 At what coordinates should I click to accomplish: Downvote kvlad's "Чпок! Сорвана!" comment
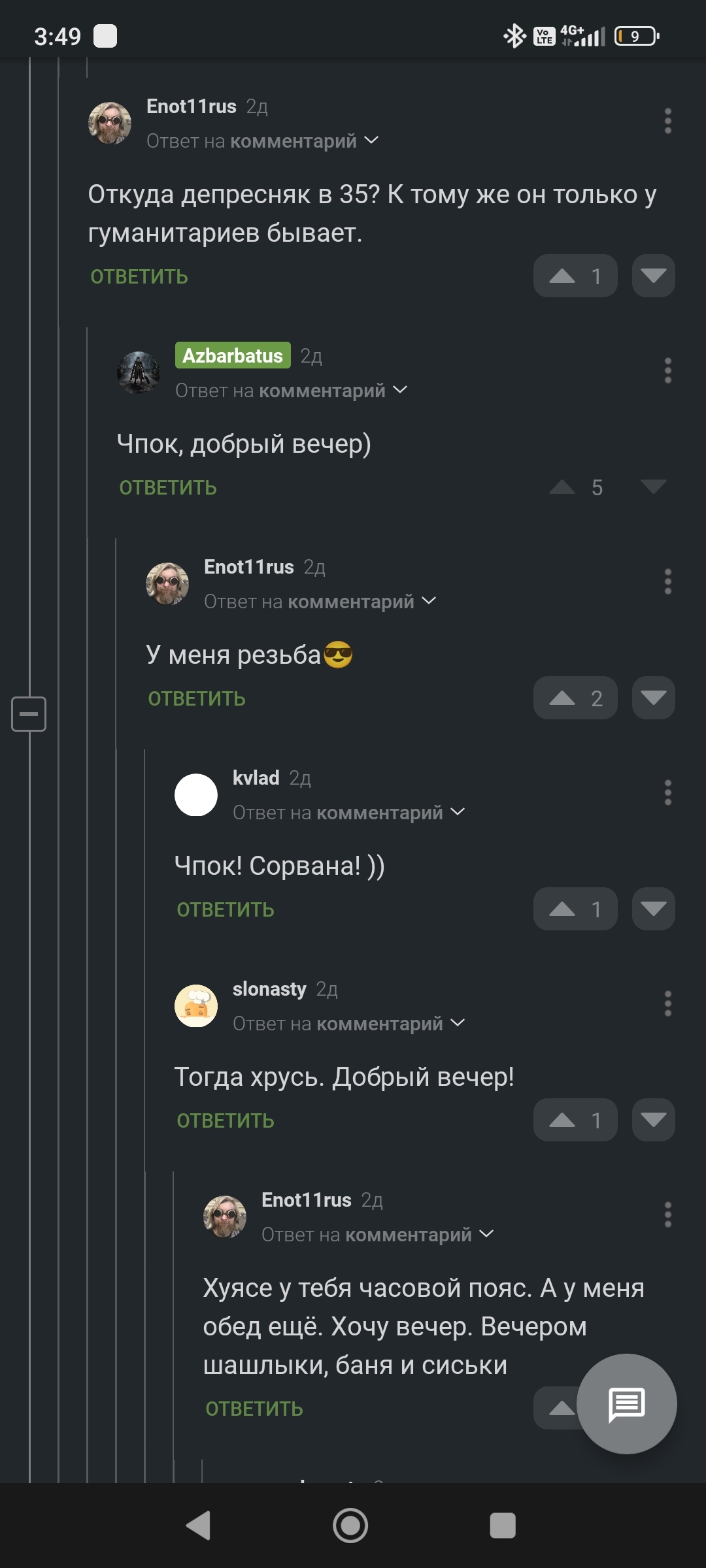653,909
